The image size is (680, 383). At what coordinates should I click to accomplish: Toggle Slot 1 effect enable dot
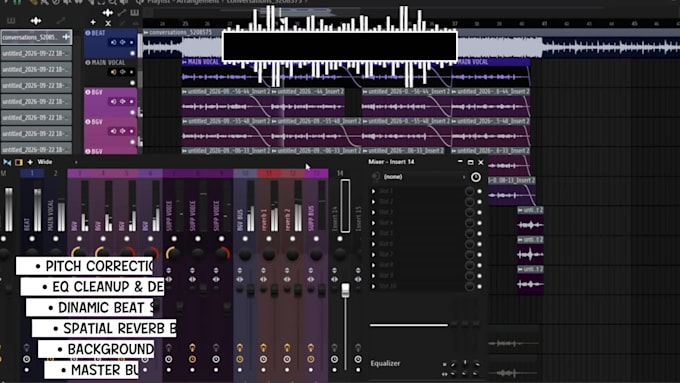tap(479, 191)
